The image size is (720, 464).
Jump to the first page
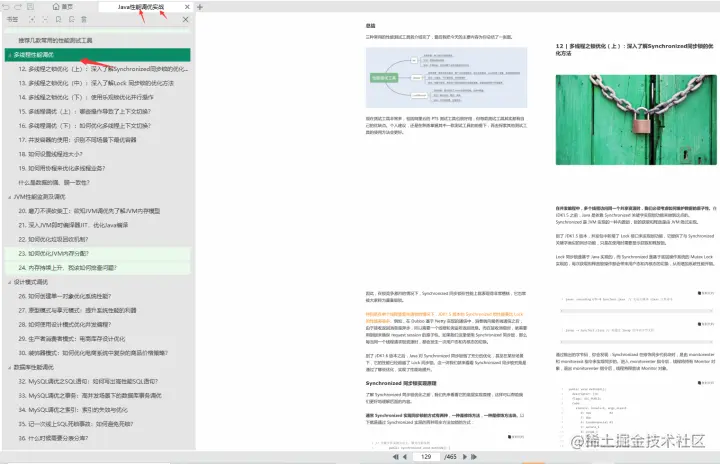(x=395, y=457)
